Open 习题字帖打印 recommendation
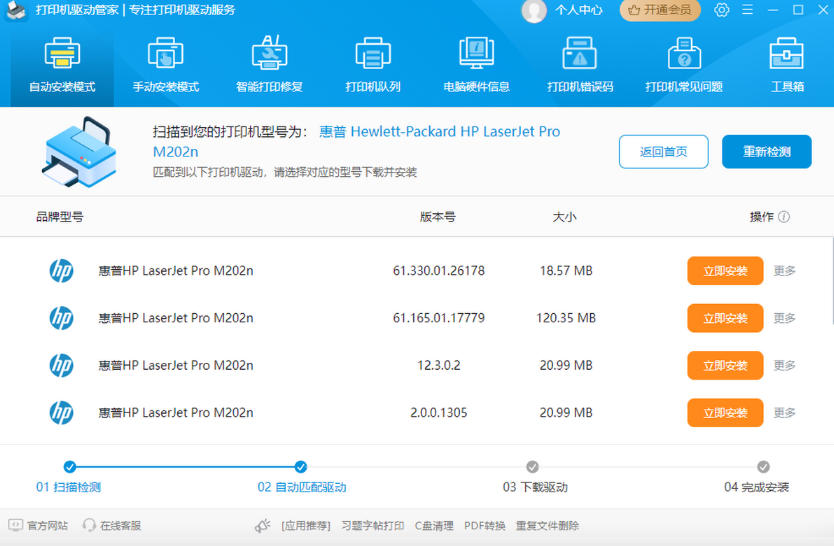This screenshot has height=546, width=834. coord(372,526)
